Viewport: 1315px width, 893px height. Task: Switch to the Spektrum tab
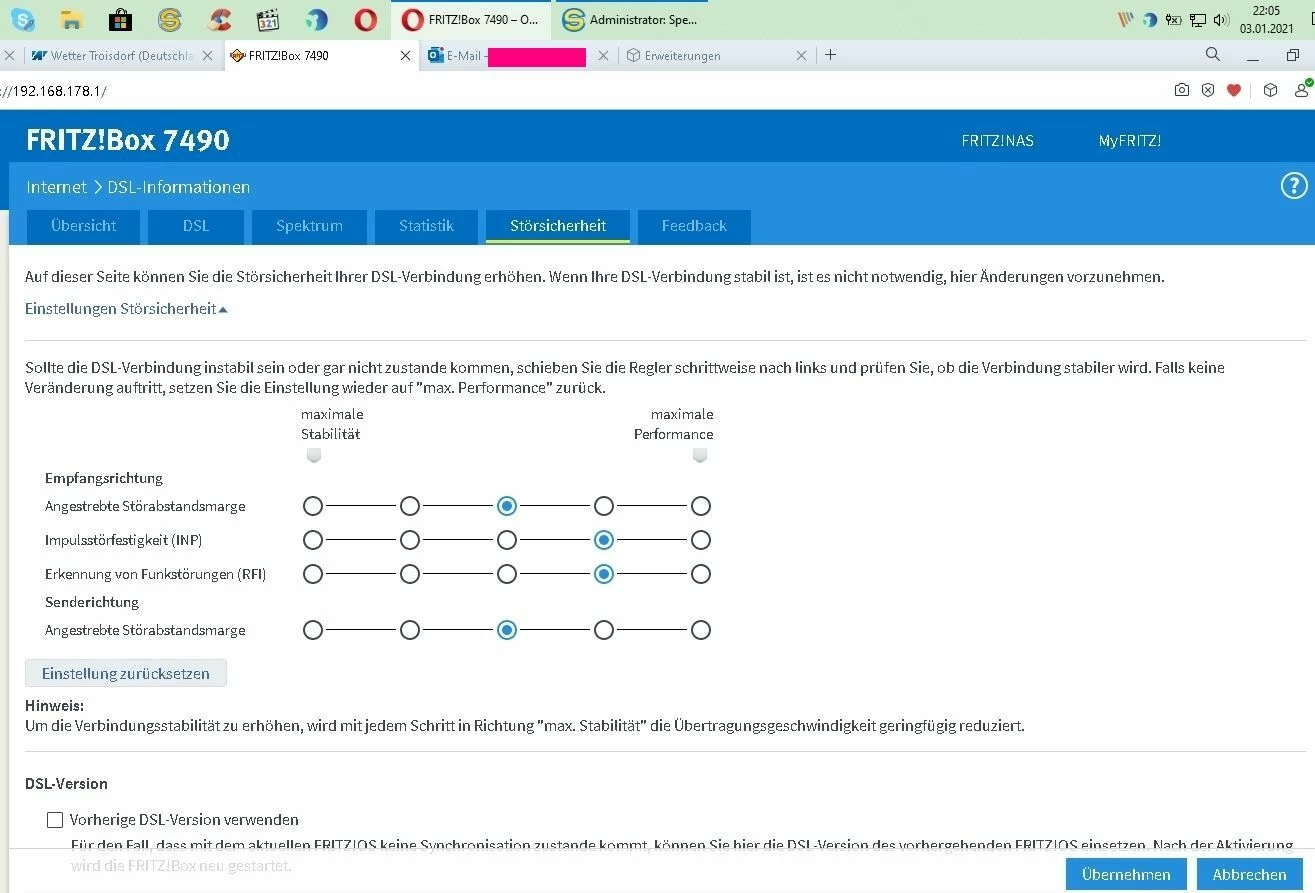[x=310, y=226]
